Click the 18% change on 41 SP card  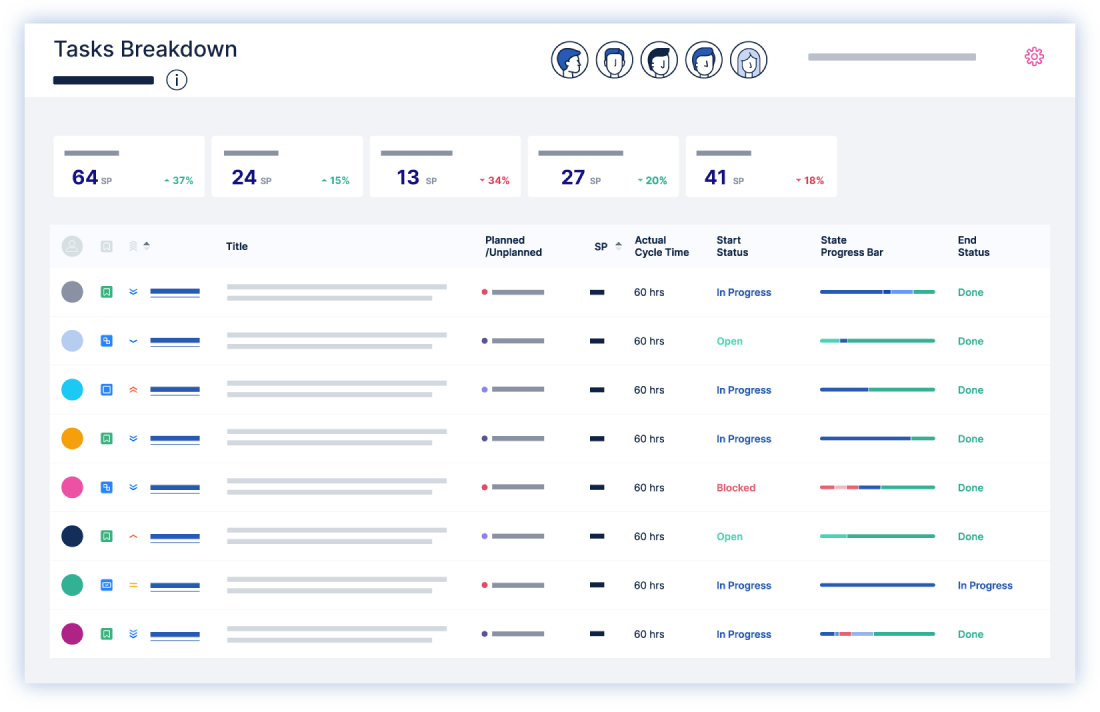[810, 180]
